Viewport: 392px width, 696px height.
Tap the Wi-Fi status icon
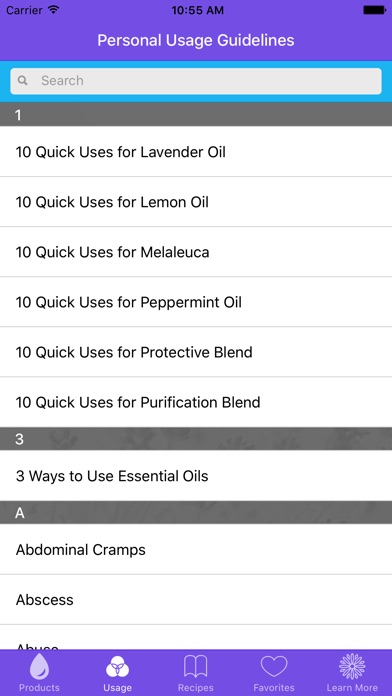pyautogui.click(x=54, y=10)
